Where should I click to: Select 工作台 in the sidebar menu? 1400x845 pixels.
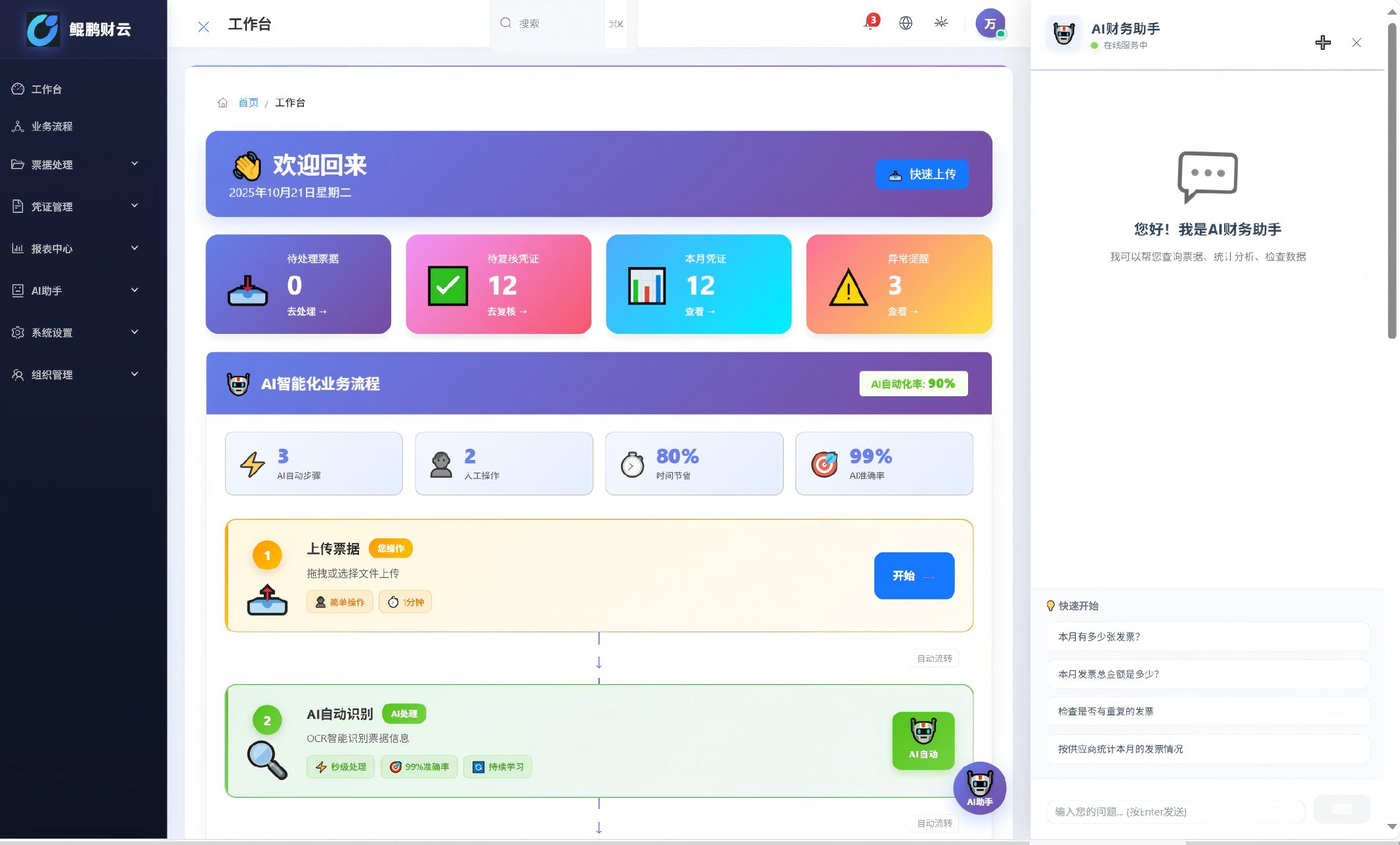(46, 89)
